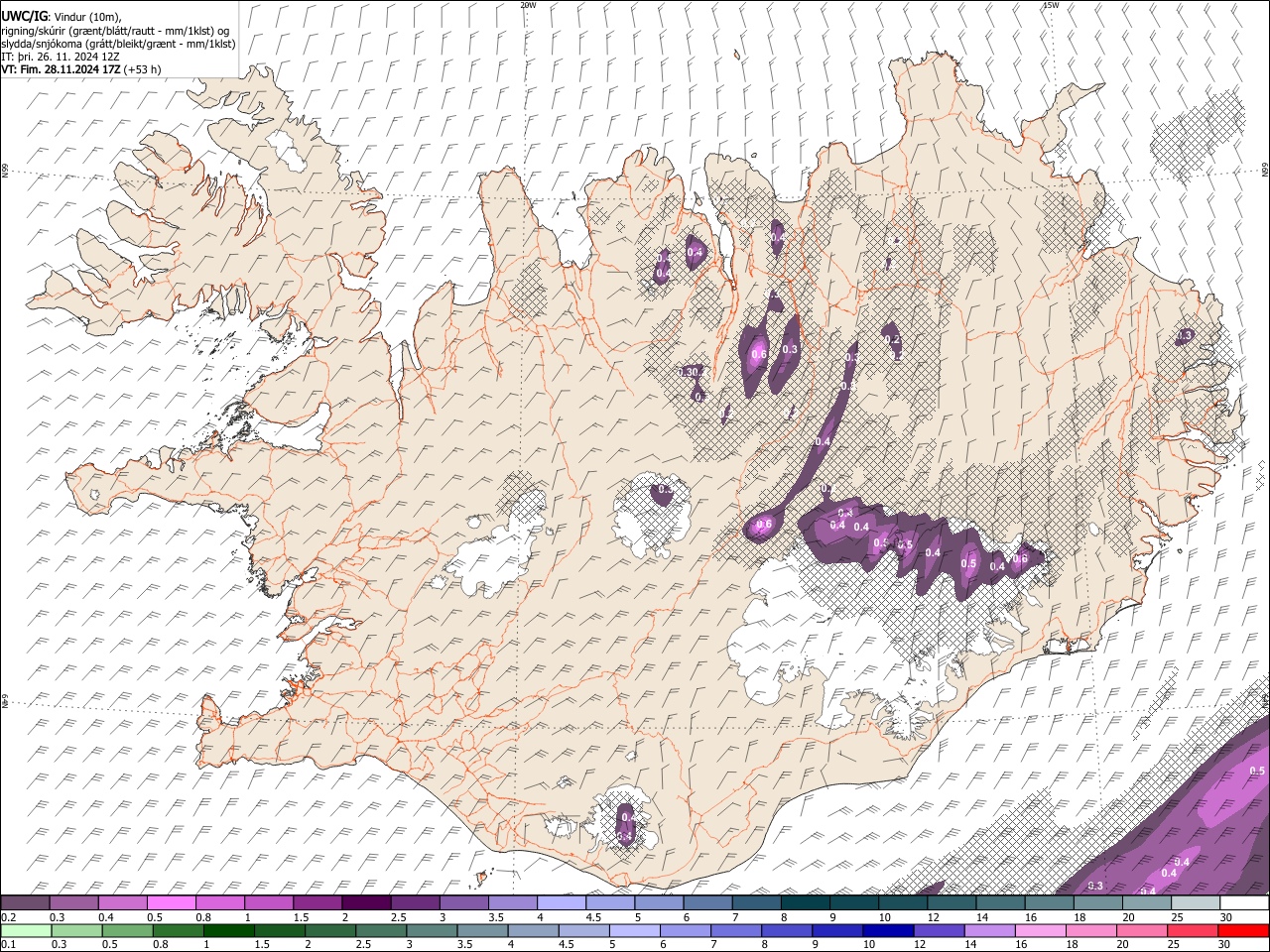Click the upper legend swatch for 0.2–0.3 mm

point(25,902)
